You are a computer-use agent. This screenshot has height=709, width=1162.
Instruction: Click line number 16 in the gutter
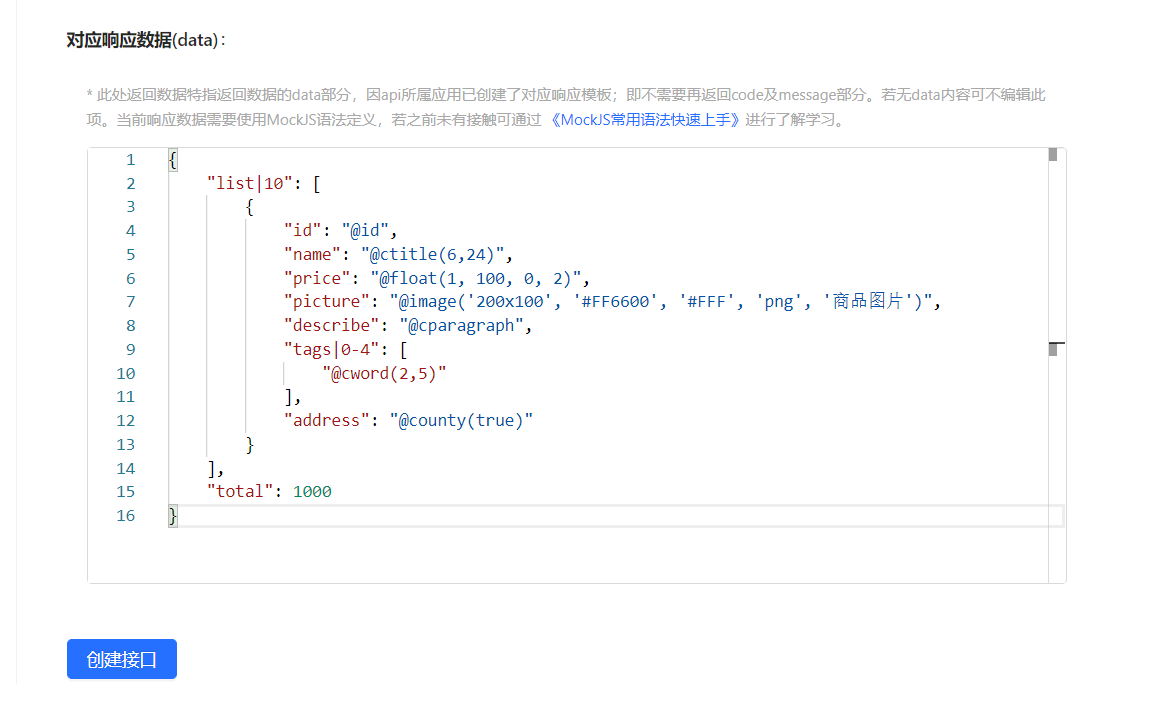[125, 515]
